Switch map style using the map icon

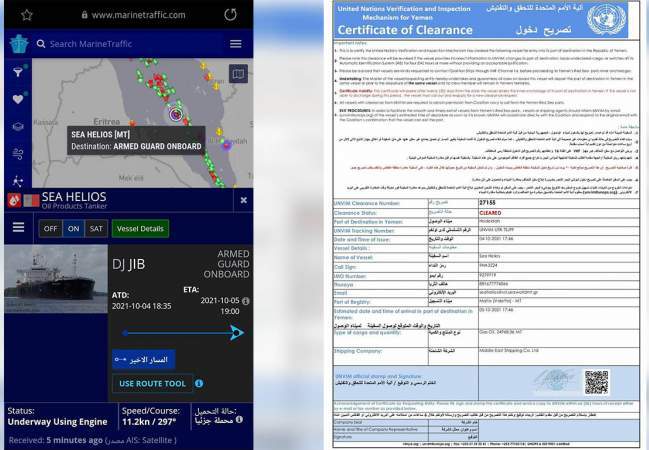click(x=238, y=74)
